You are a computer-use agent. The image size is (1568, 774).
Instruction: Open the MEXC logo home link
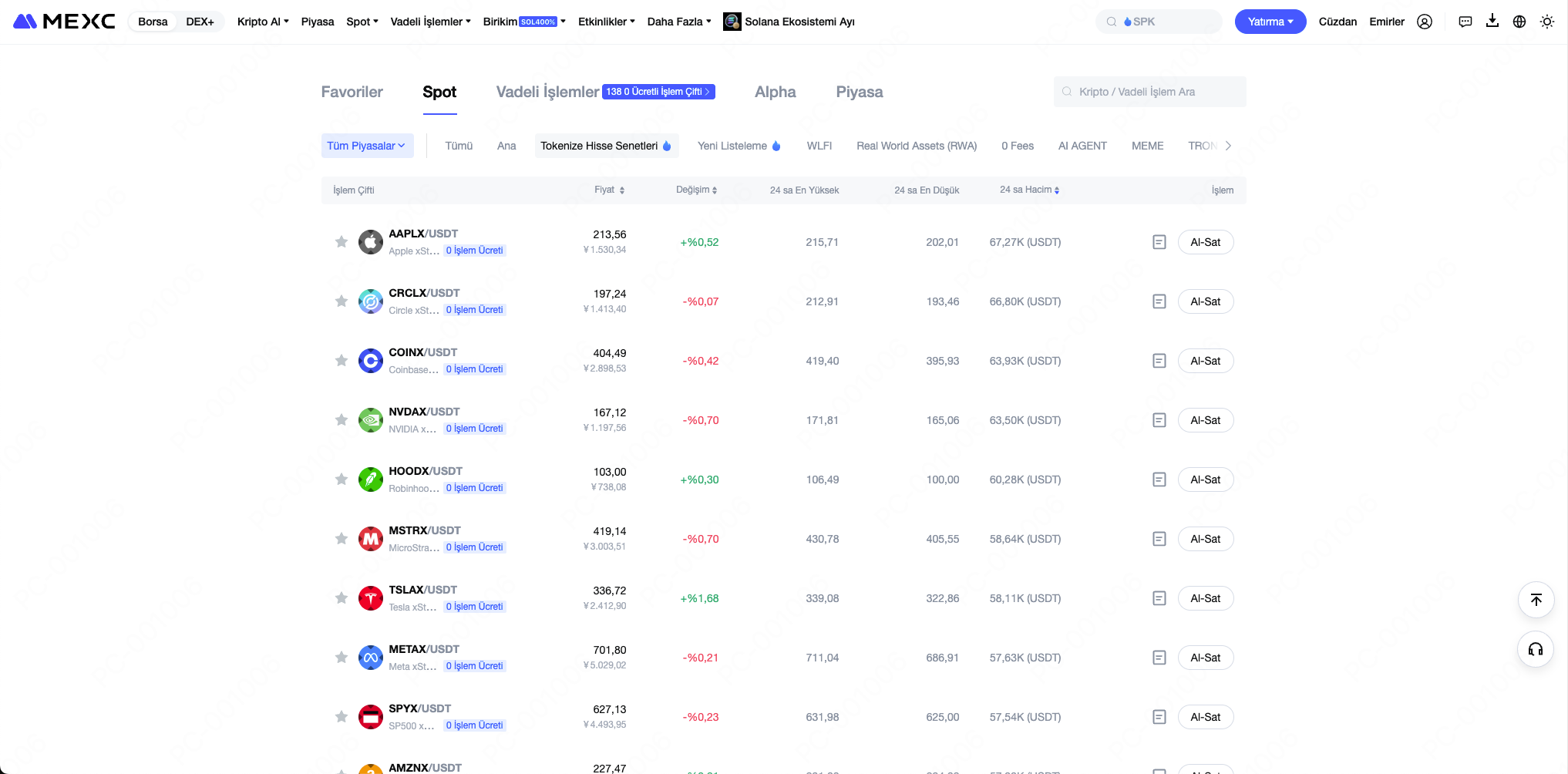point(64,22)
